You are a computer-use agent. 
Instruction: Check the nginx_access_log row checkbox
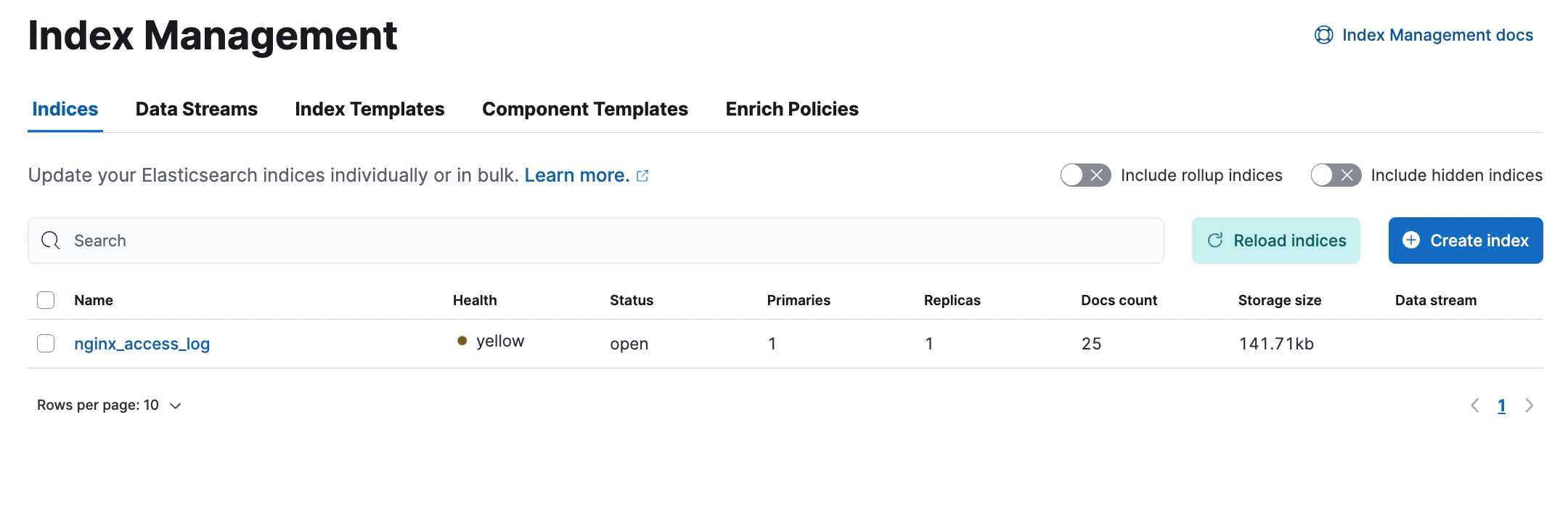click(46, 344)
